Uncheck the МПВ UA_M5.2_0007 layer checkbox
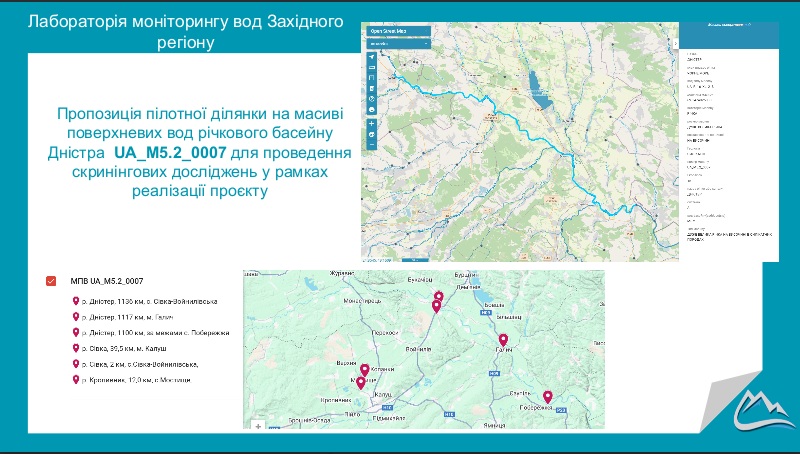800x454 pixels. coord(51,281)
